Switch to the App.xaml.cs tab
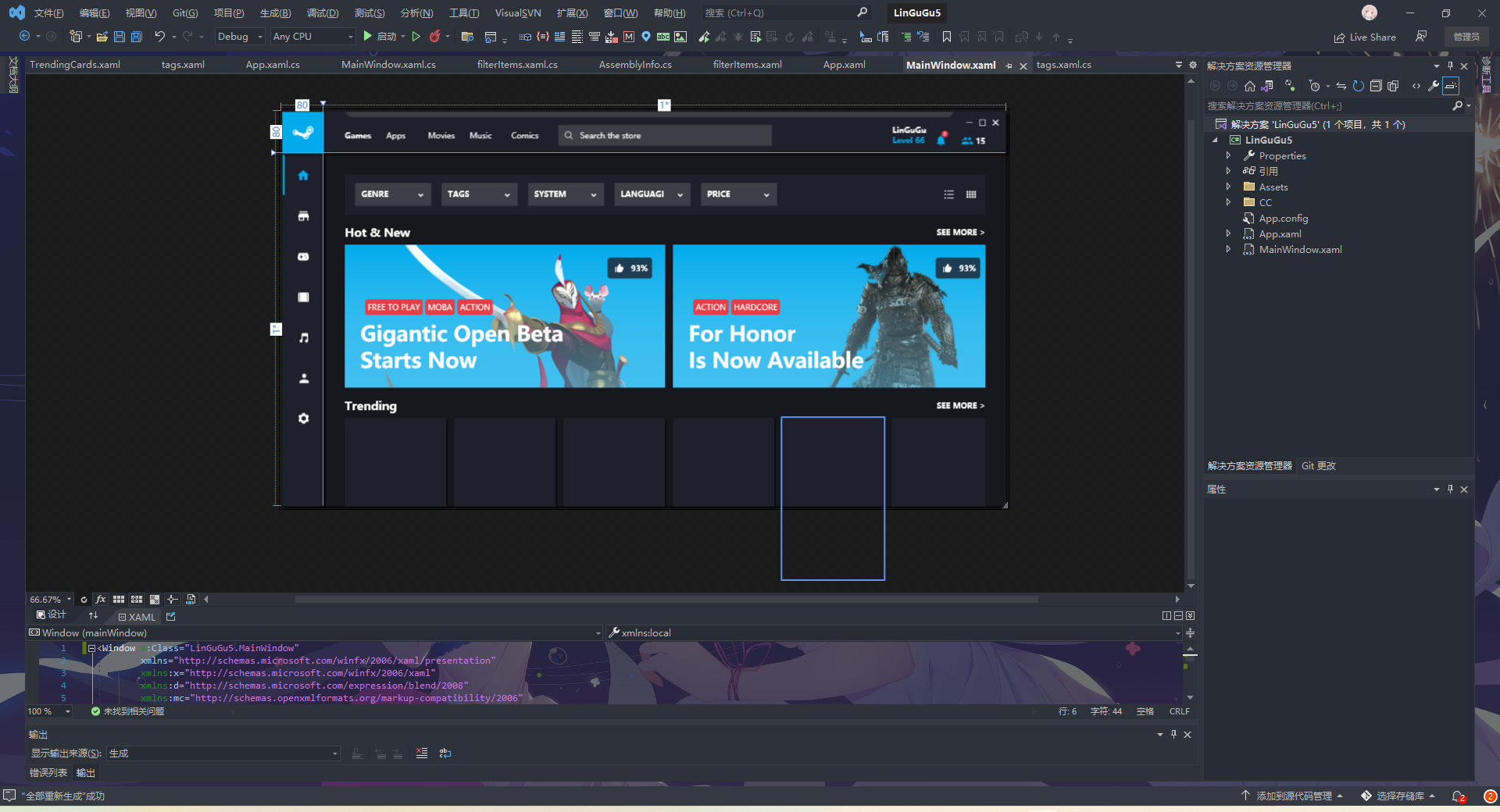This screenshot has height=812, width=1500. pos(273,65)
